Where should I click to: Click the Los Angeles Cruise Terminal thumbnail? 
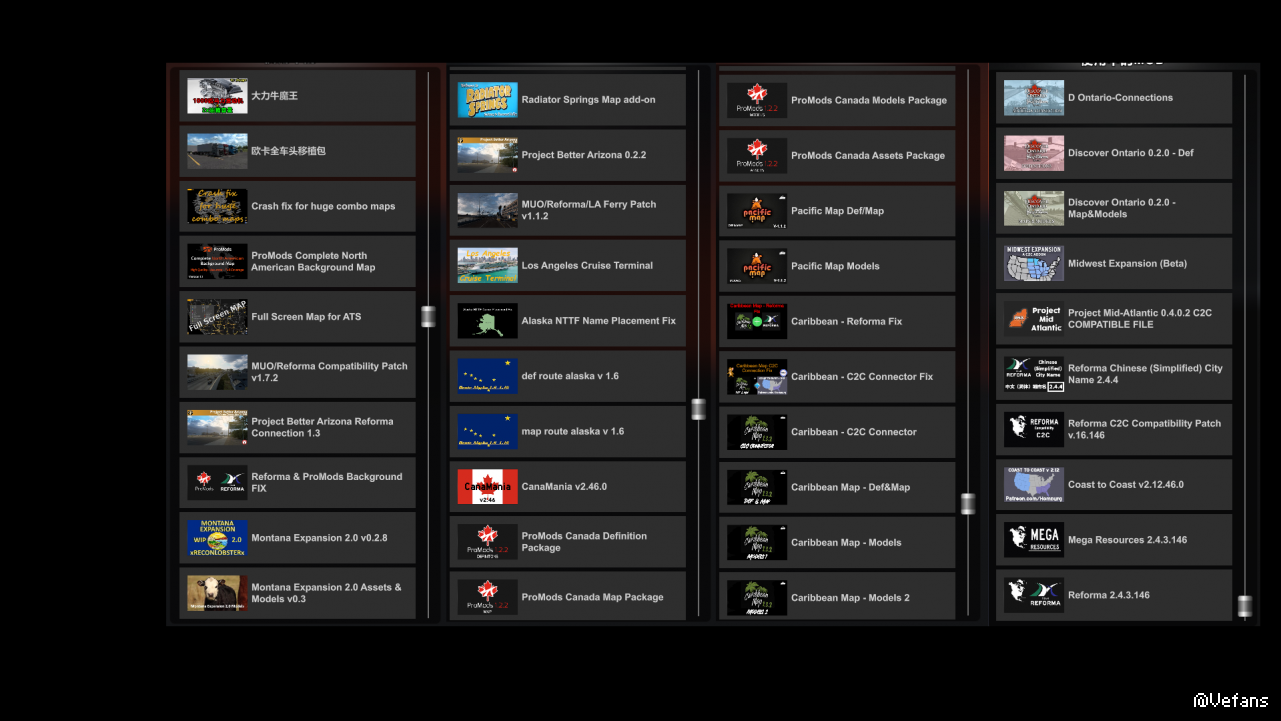coord(487,266)
